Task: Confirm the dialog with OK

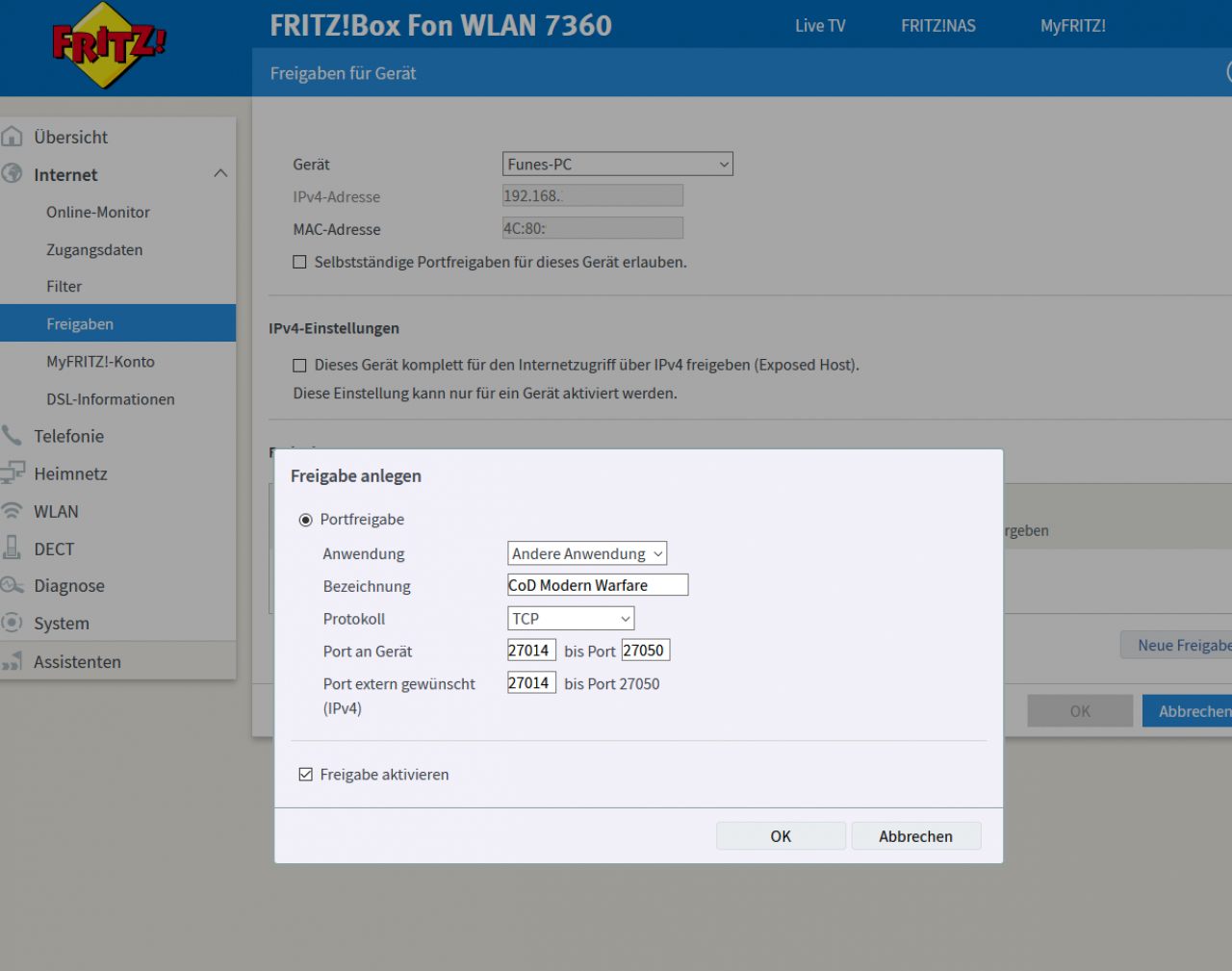Action: [781, 836]
